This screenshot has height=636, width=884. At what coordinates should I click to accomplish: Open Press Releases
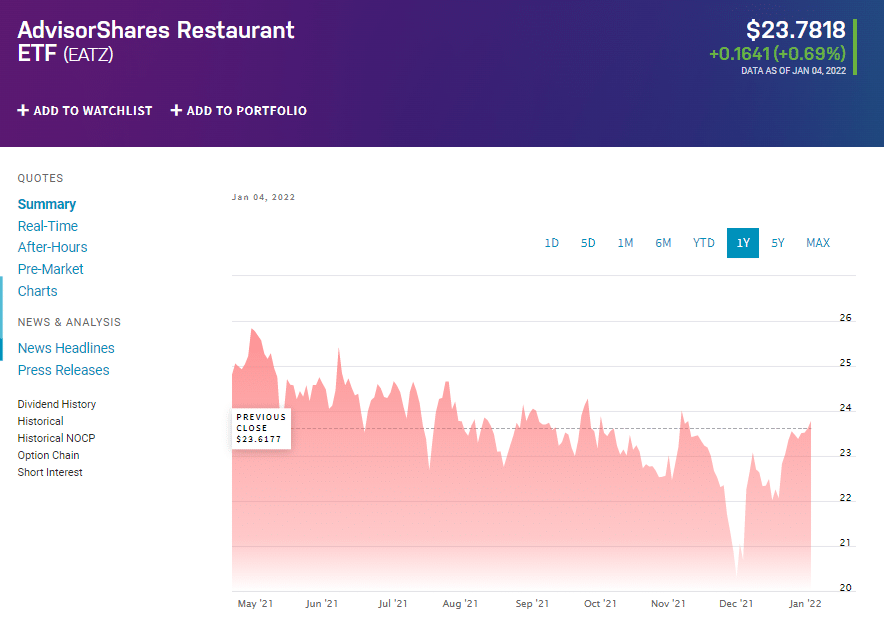point(64,370)
